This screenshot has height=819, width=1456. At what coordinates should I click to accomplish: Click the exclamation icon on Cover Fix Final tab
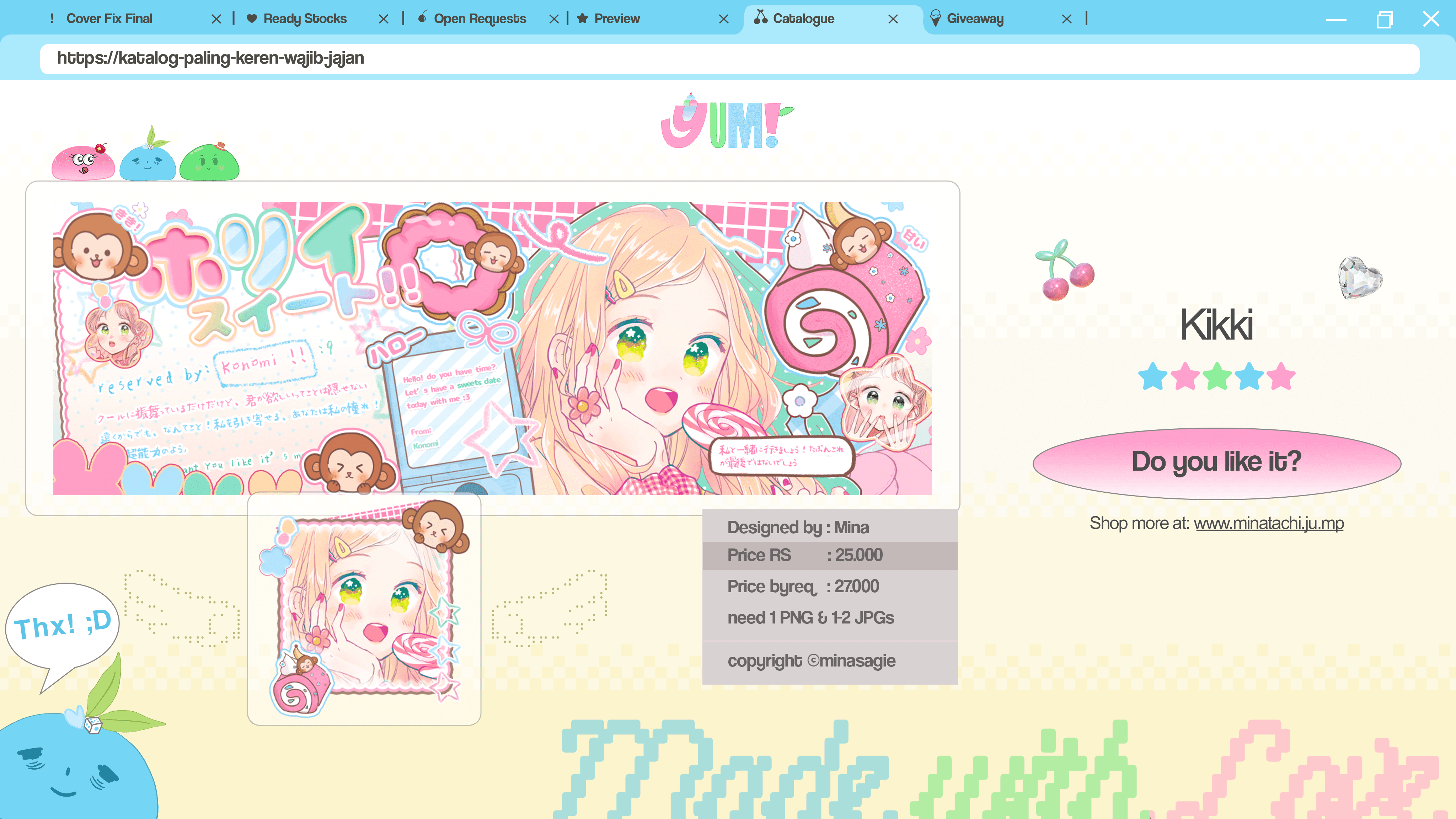52,18
